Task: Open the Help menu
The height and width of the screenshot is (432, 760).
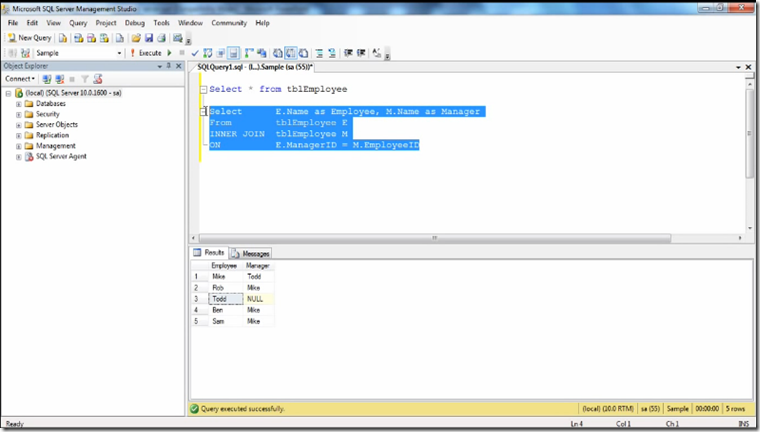Action: coord(262,23)
